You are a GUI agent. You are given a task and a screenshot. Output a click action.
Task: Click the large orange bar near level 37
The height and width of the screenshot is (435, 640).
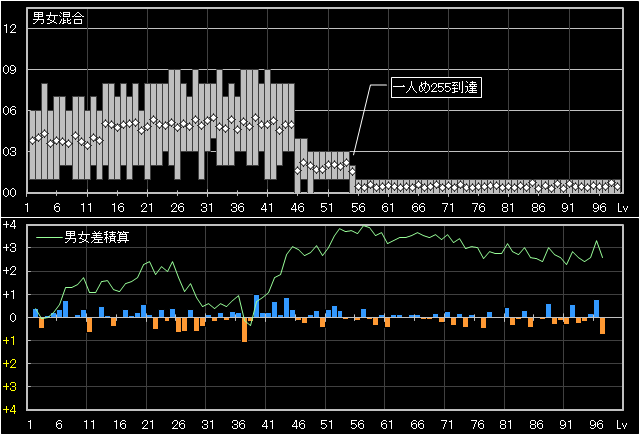tap(244, 330)
